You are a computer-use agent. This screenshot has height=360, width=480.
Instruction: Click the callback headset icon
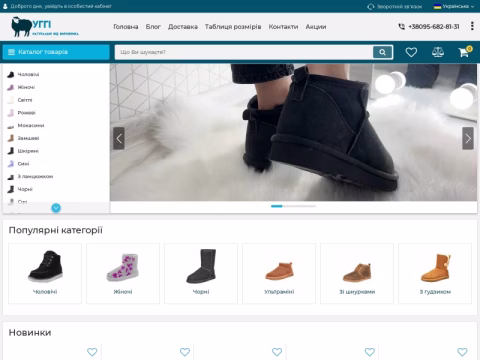(x=371, y=6)
